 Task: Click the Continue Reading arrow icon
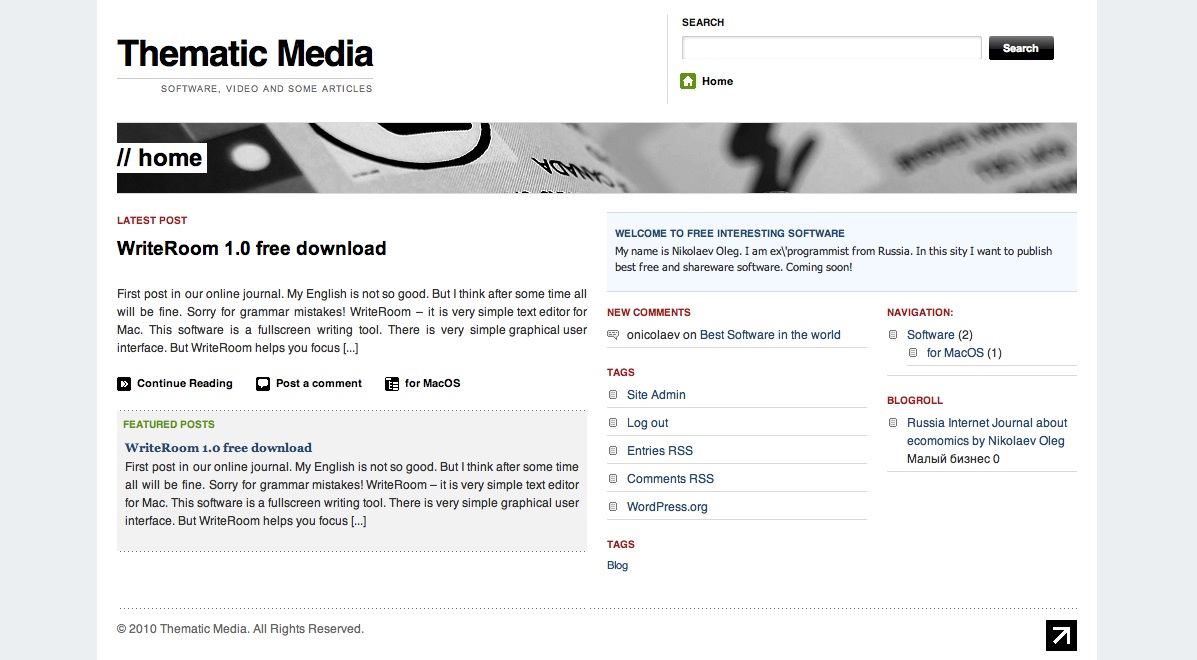[124, 384]
